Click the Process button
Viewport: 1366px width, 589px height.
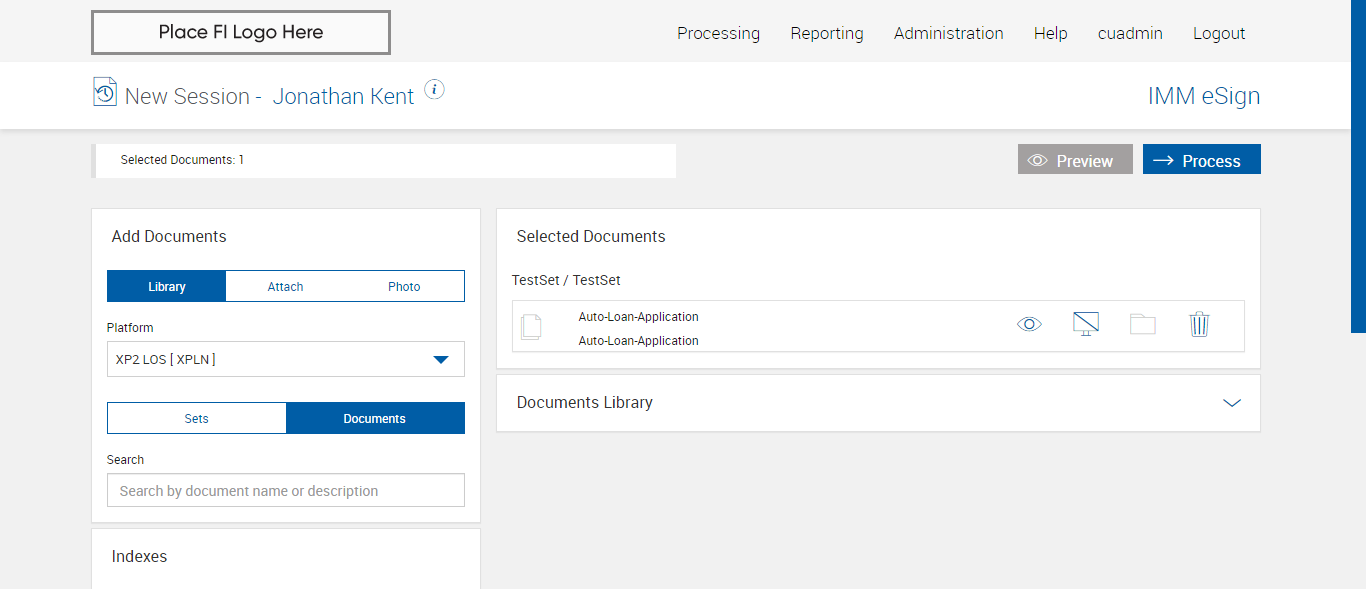1201,160
